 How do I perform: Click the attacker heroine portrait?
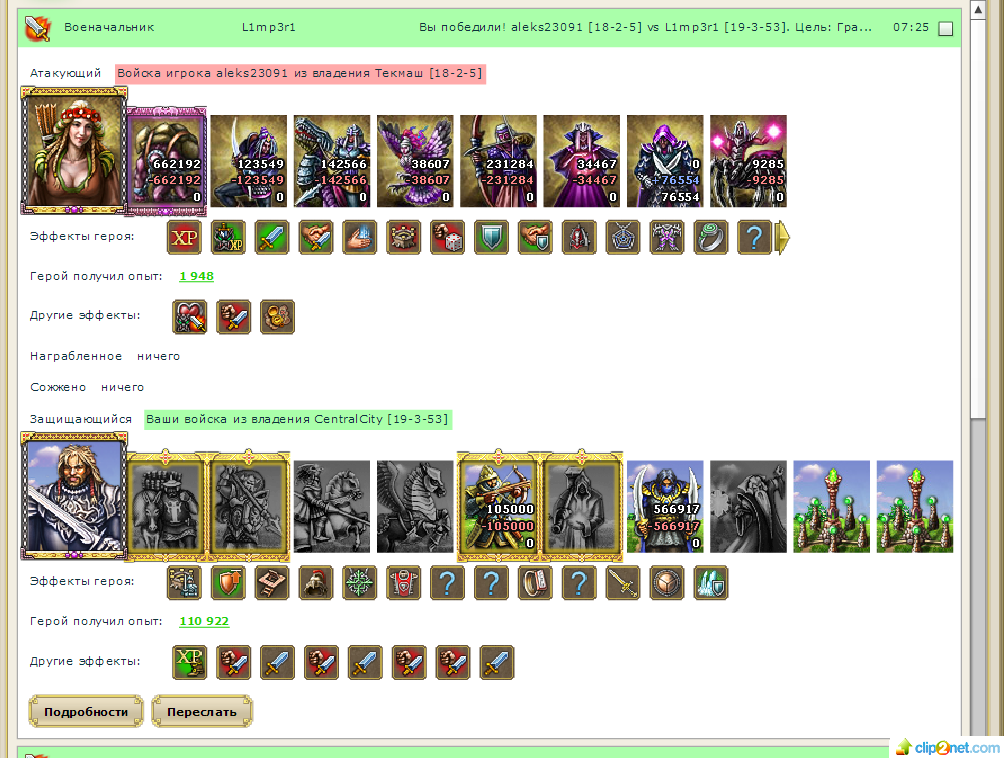tap(74, 151)
